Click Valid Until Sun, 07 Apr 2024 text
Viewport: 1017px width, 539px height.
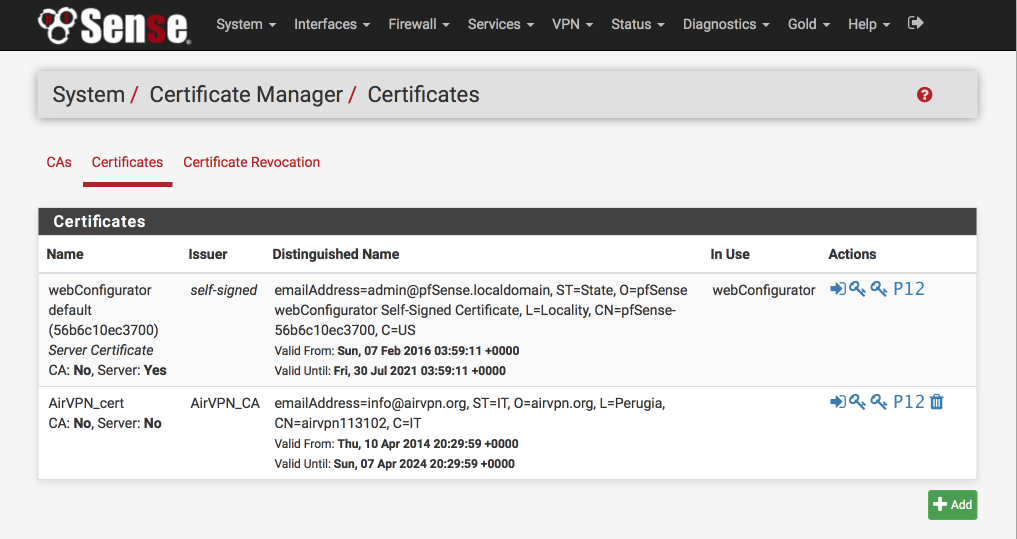(394, 464)
